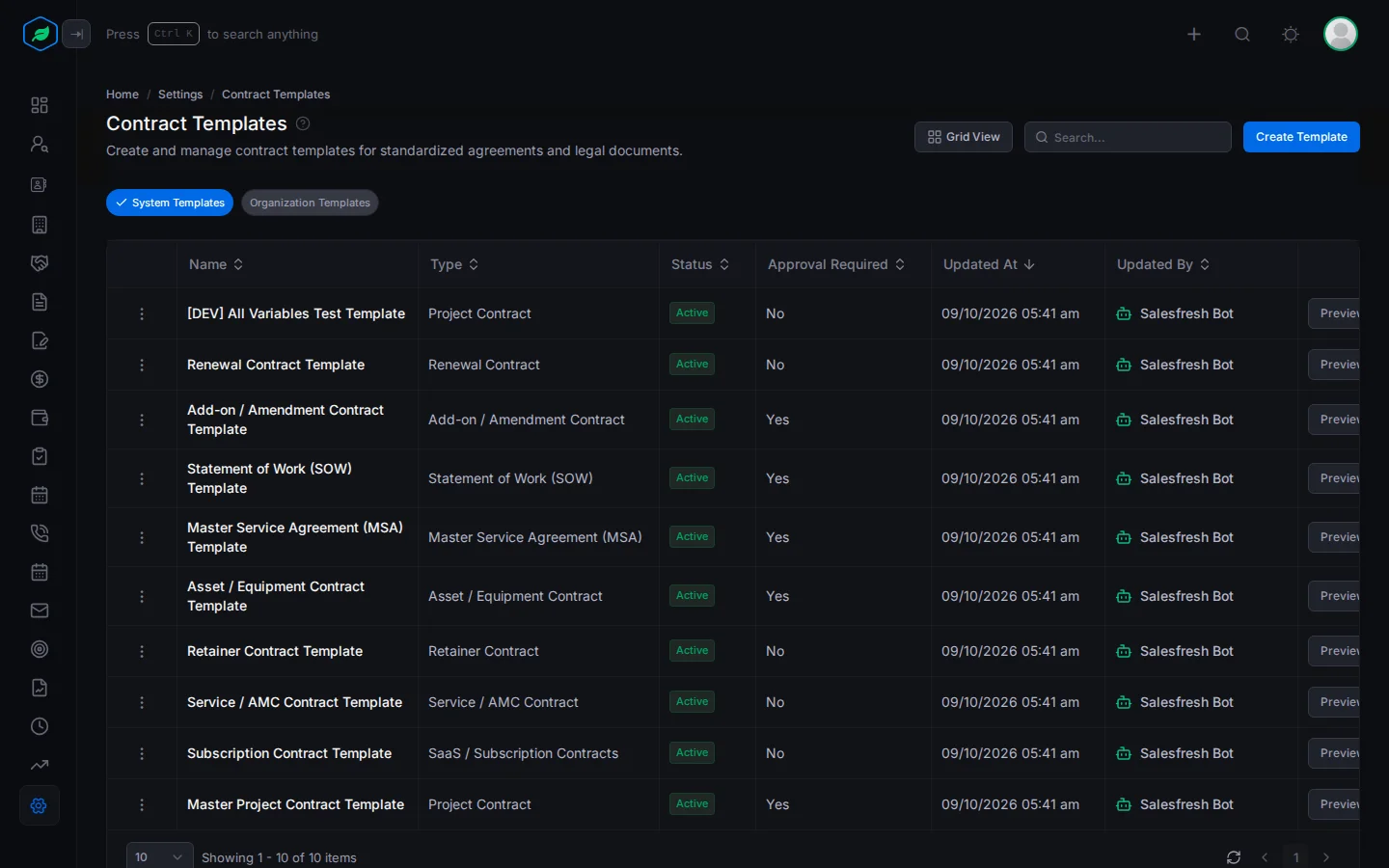Image resolution: width=1389 pixels, height=868 pixels.
Task: Open the settings gear in sidebar
Action: 40,805
